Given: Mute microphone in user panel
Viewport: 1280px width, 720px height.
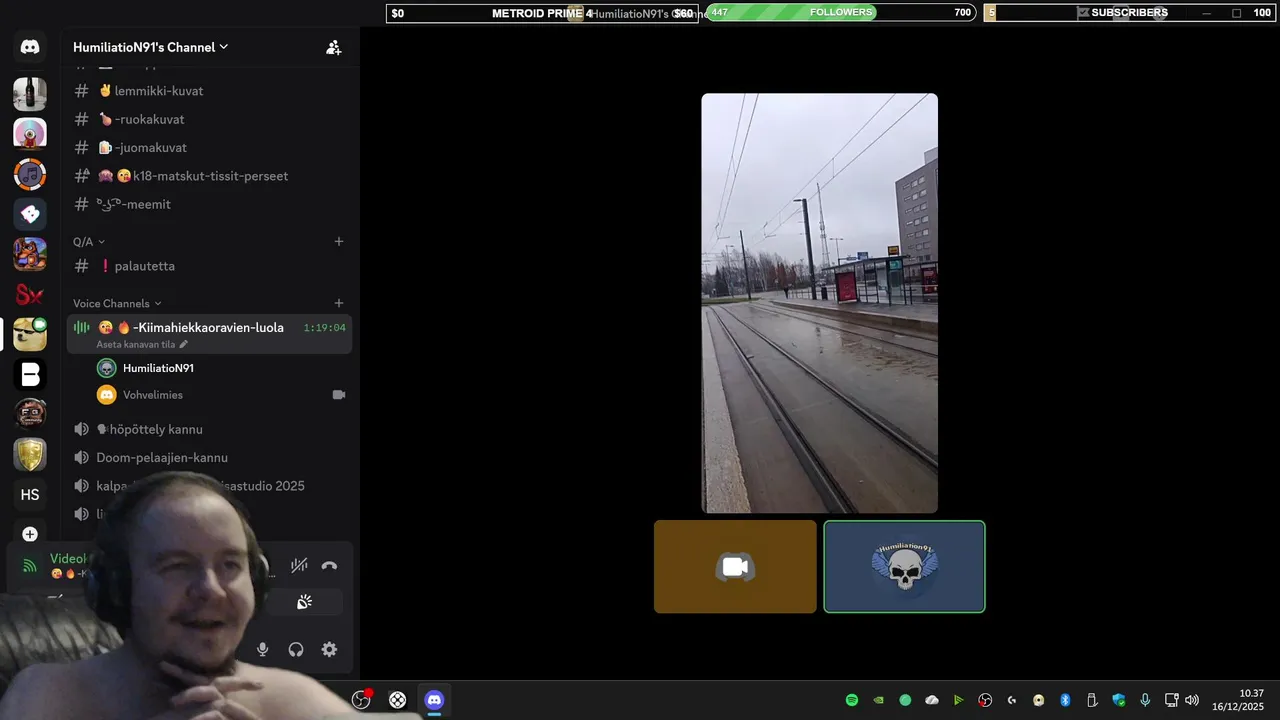Looking at the screenshot, I should (x=262, y=649).
